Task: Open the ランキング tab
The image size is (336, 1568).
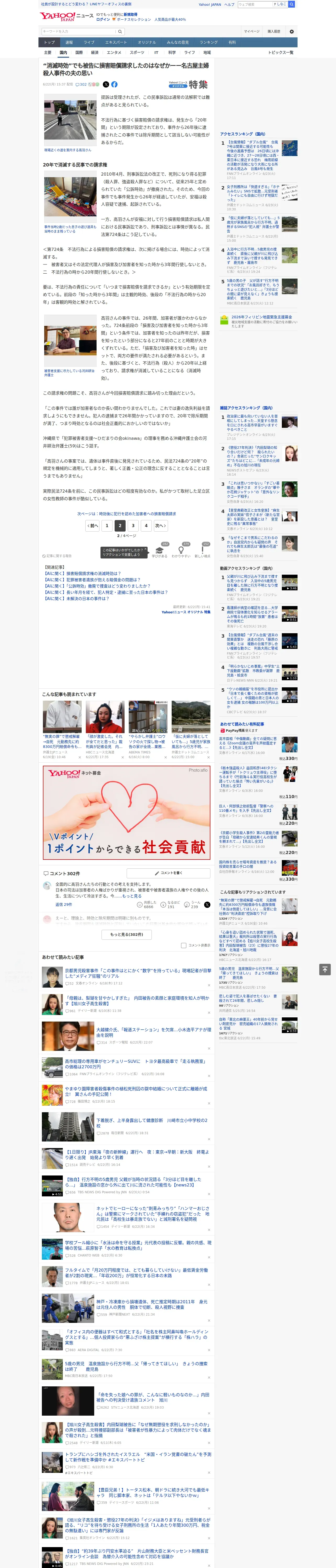Action: pos(209,43)
